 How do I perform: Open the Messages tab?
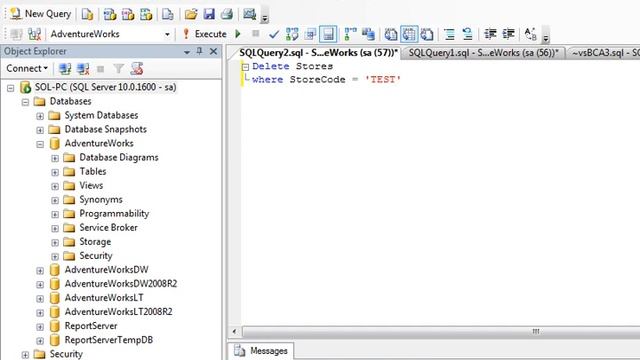[x=261, y=351]
